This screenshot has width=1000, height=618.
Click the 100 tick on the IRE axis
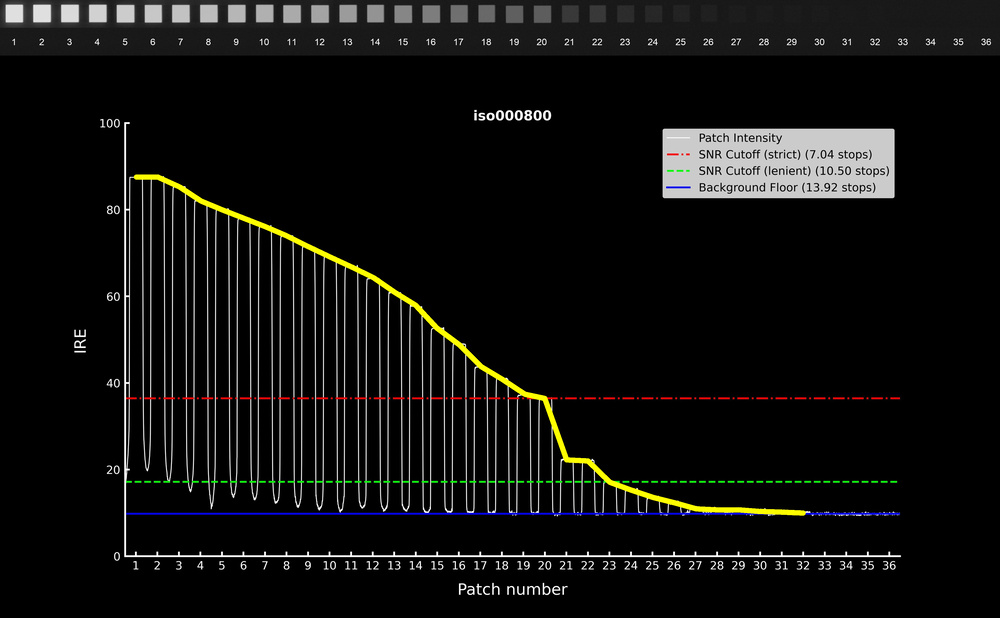point(108,124)
